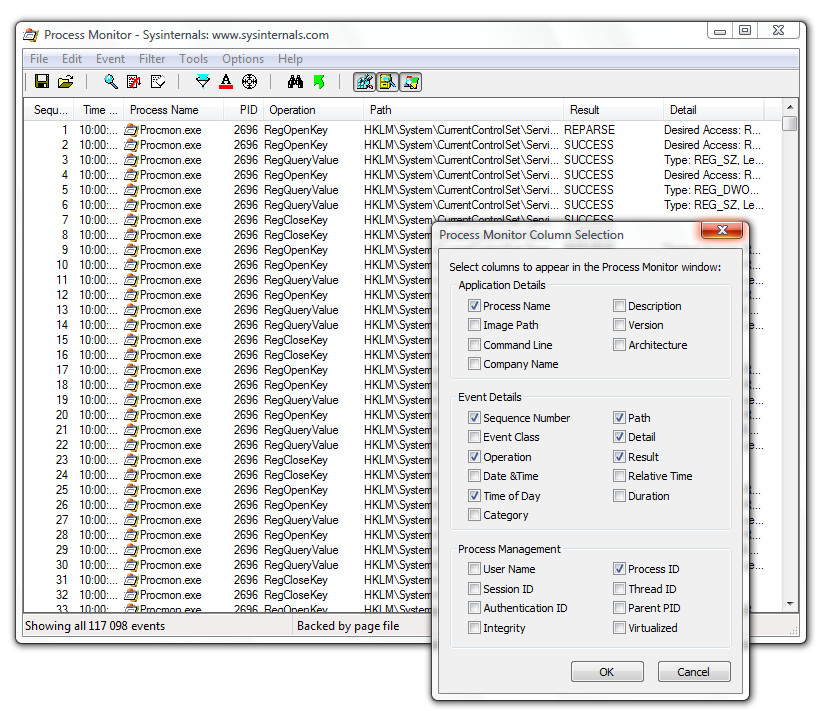827x711 pixels.
Task: Enable the Thread ID checkbox
Action: pos(619,589)
